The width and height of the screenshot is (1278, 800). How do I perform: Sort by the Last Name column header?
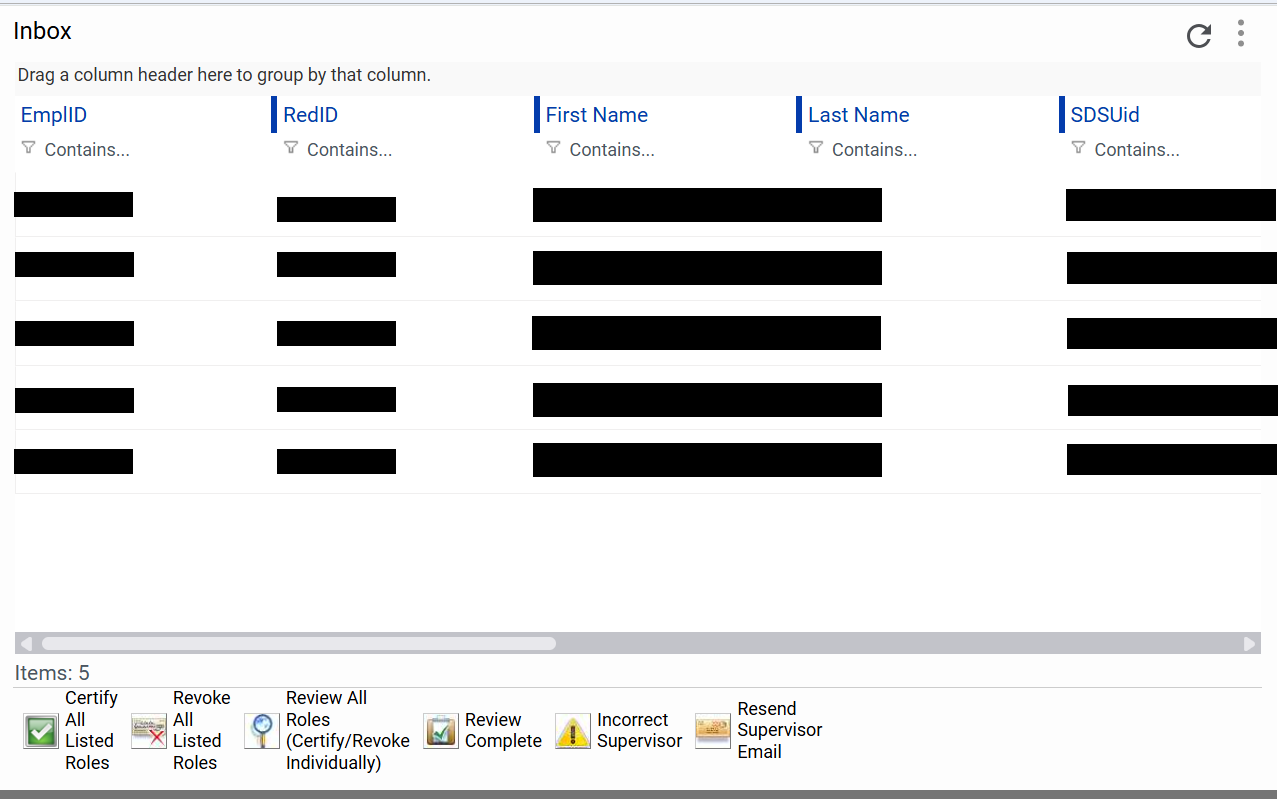click(858, 115)
